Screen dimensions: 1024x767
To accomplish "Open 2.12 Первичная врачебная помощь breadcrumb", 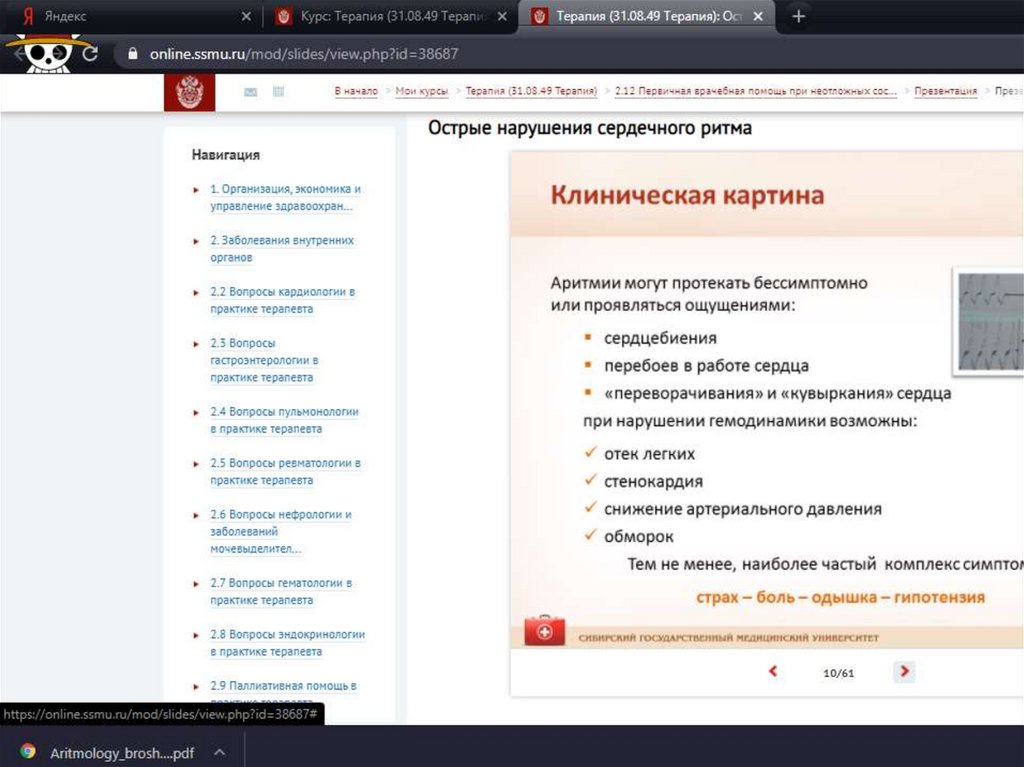I will click(x=756, y=91).
